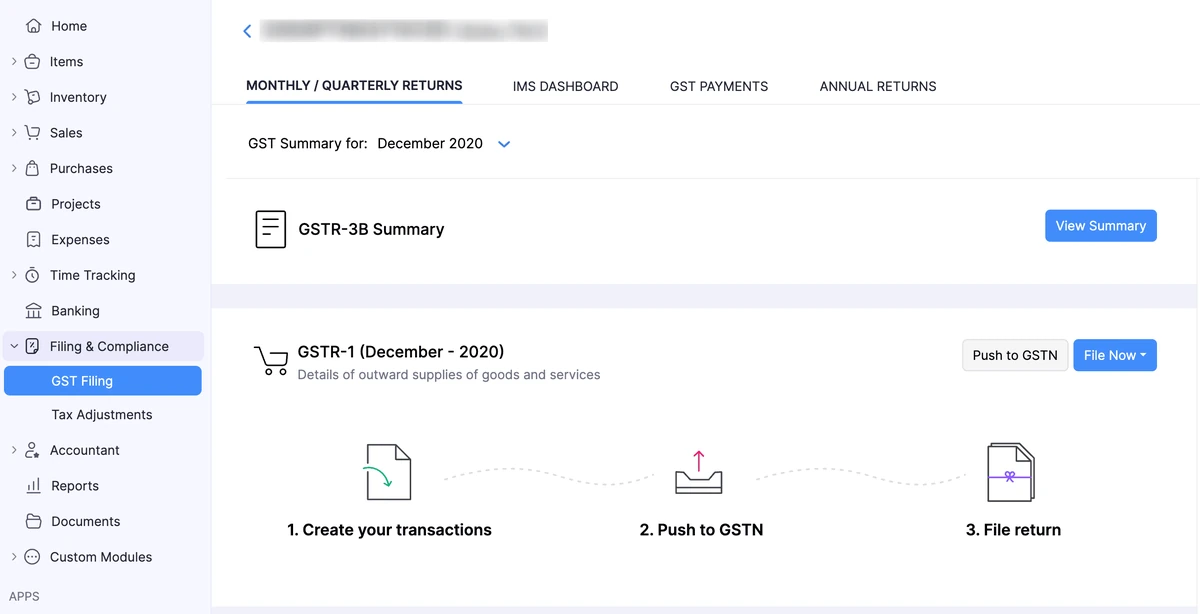
Task: Expand the Custom Modules chevron
Action: click(14, 557)
